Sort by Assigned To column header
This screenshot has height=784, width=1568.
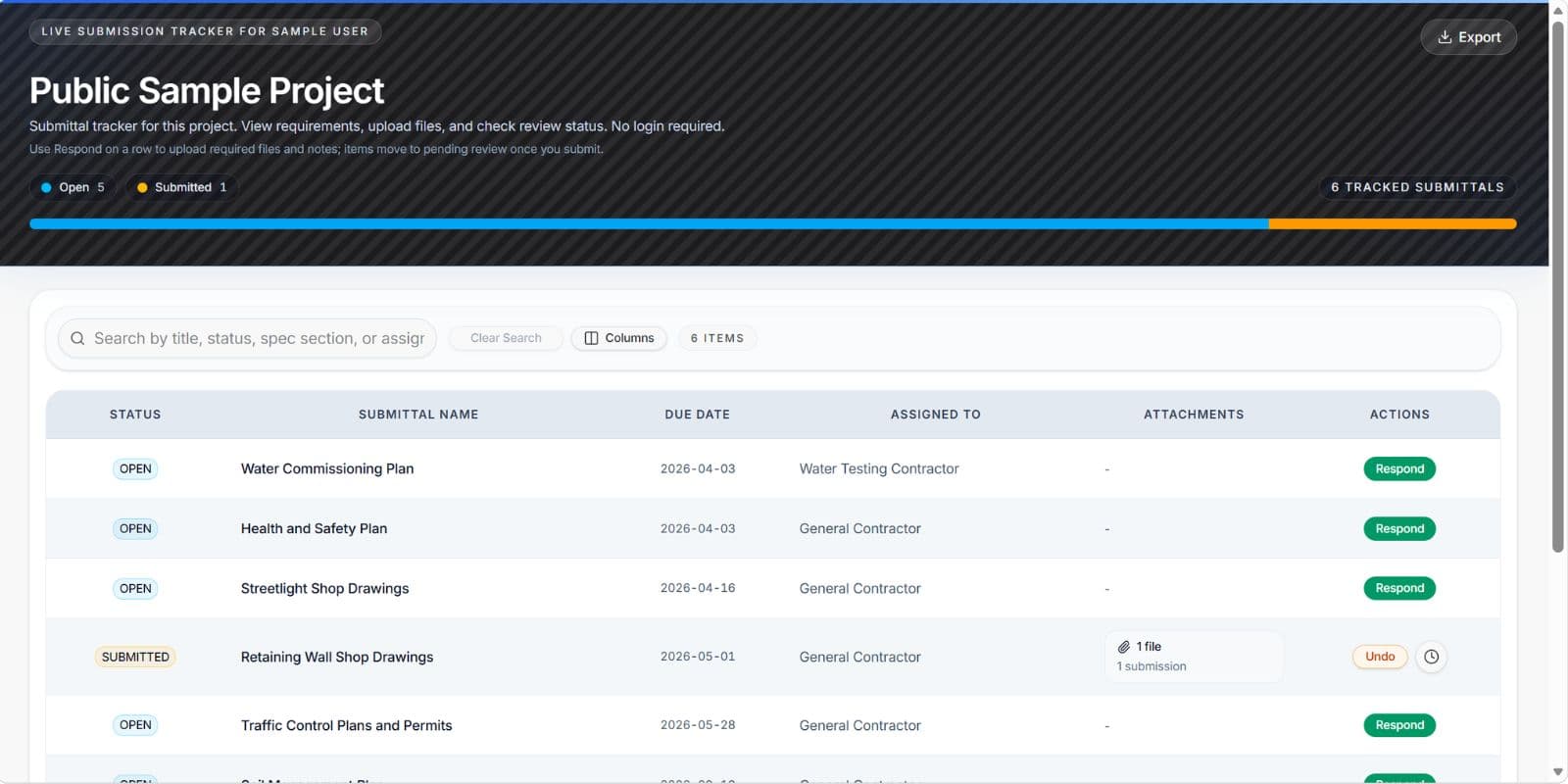[936, 415]
